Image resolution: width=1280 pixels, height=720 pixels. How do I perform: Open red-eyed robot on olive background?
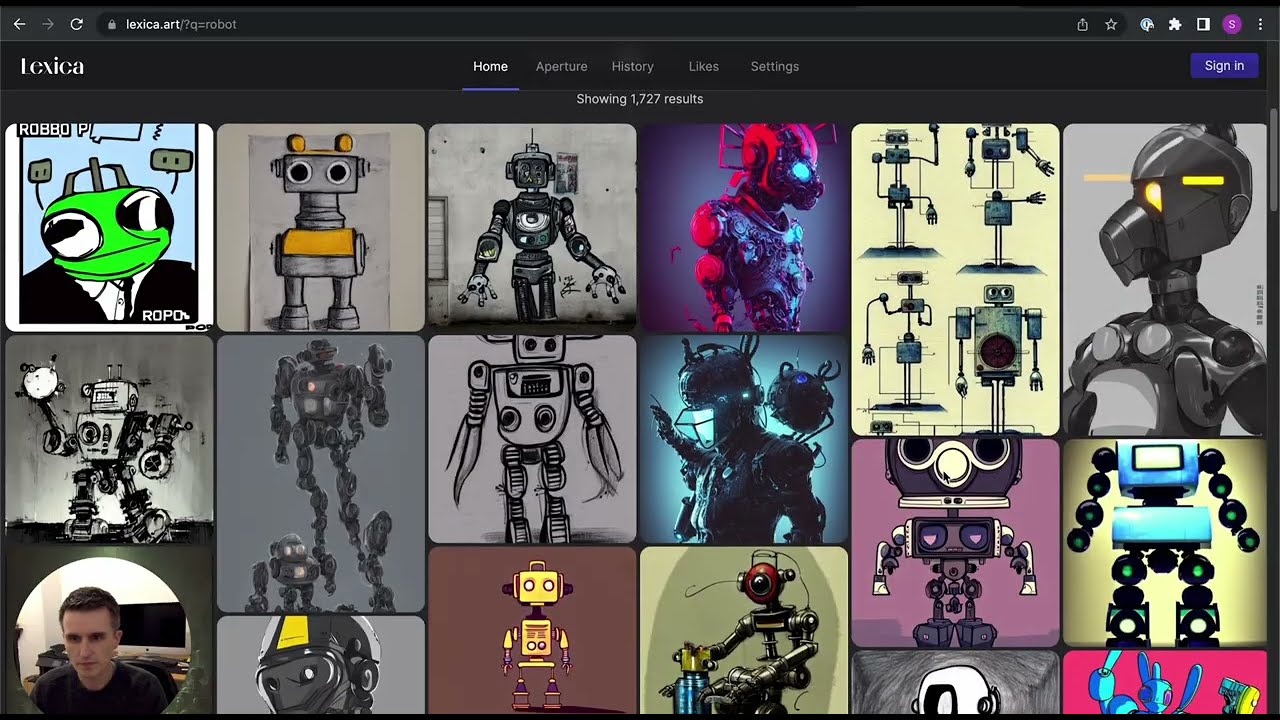click(x=744, y=630)
